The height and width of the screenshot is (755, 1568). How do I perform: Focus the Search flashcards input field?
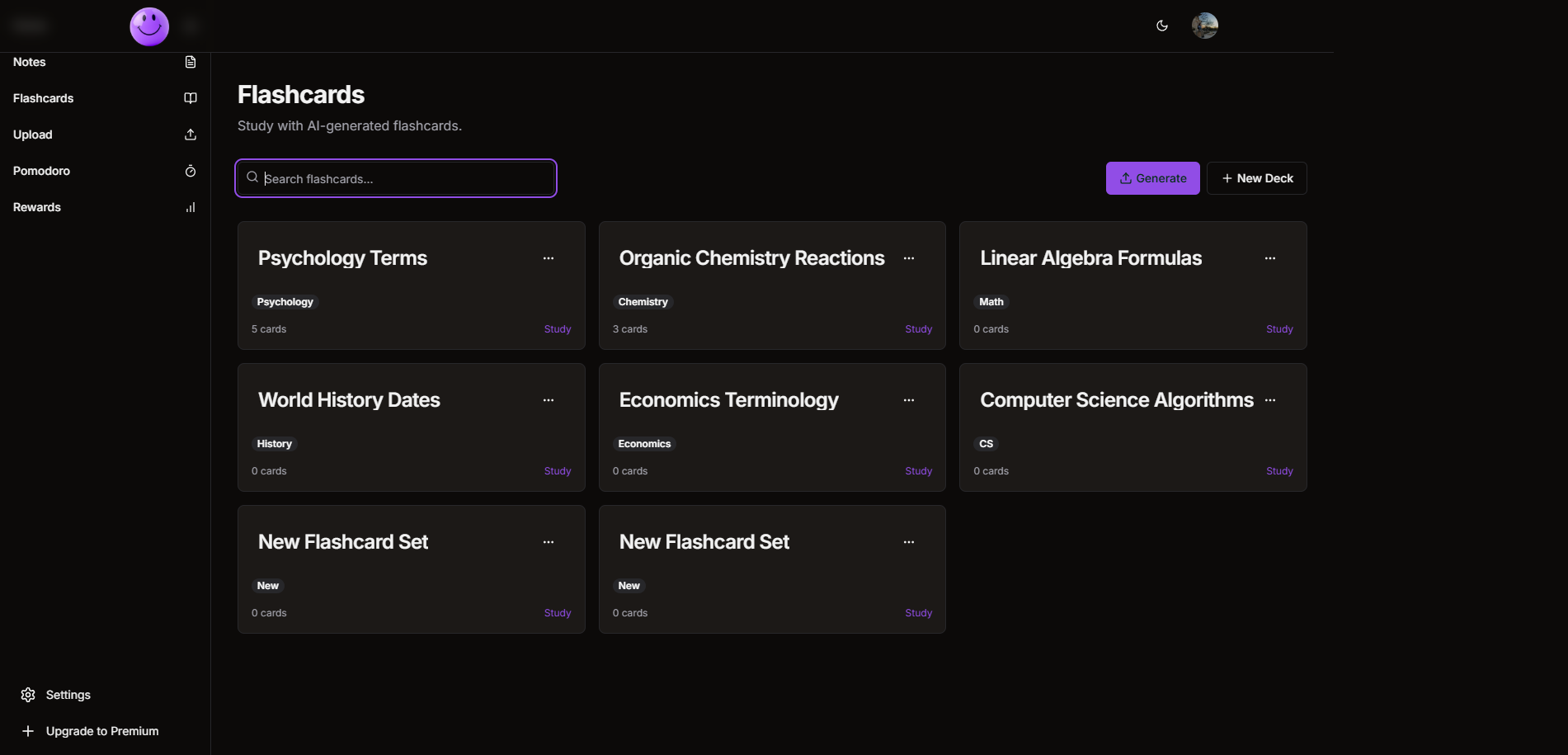pyautogui.click(x=404, y=179)
